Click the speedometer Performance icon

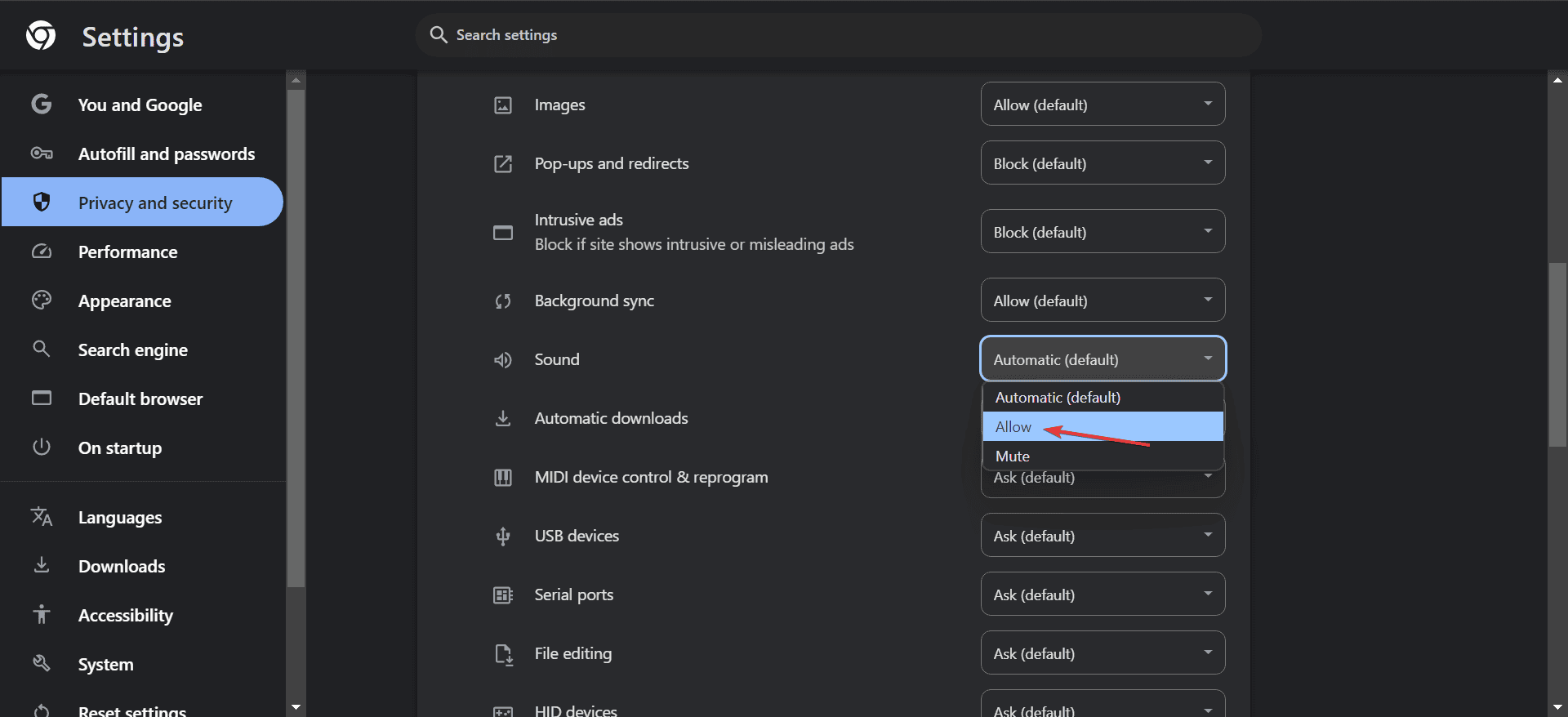tap(42, 251)
